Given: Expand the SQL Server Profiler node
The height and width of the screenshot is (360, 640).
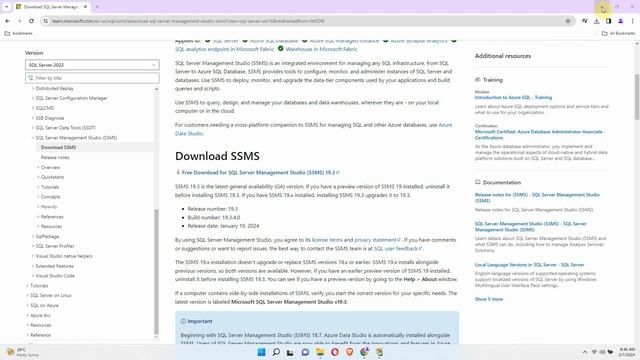Looking at the screenshot, I should click(33, 246).
